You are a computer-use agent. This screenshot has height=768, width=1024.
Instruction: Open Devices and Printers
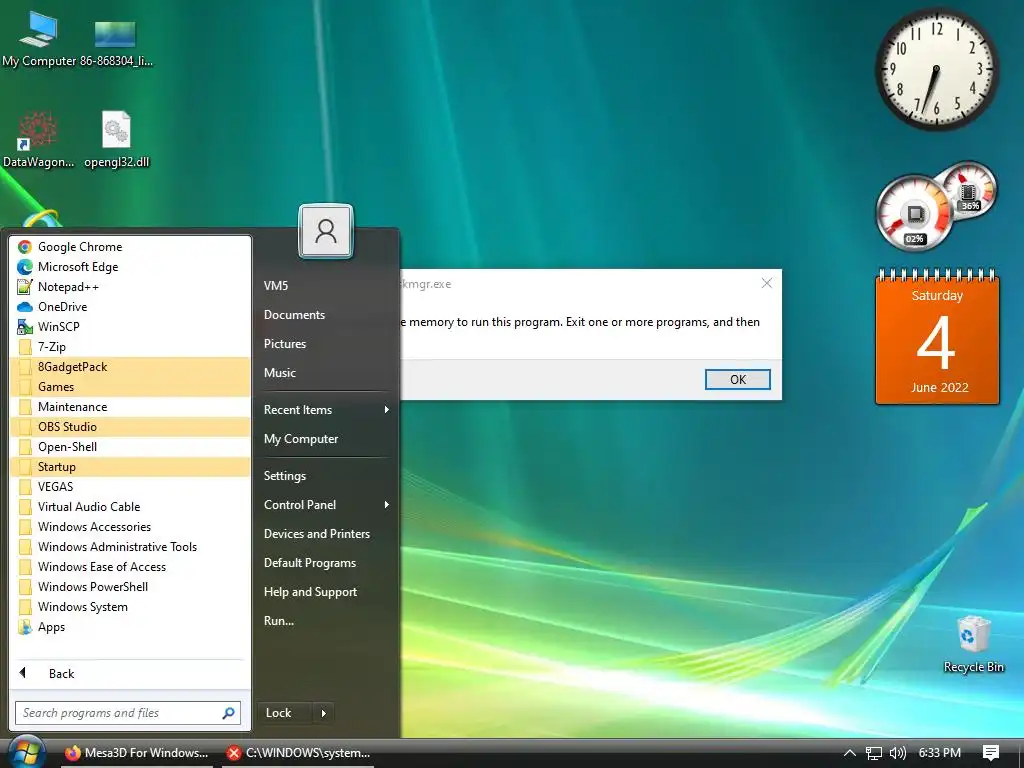tap(325, 534)
